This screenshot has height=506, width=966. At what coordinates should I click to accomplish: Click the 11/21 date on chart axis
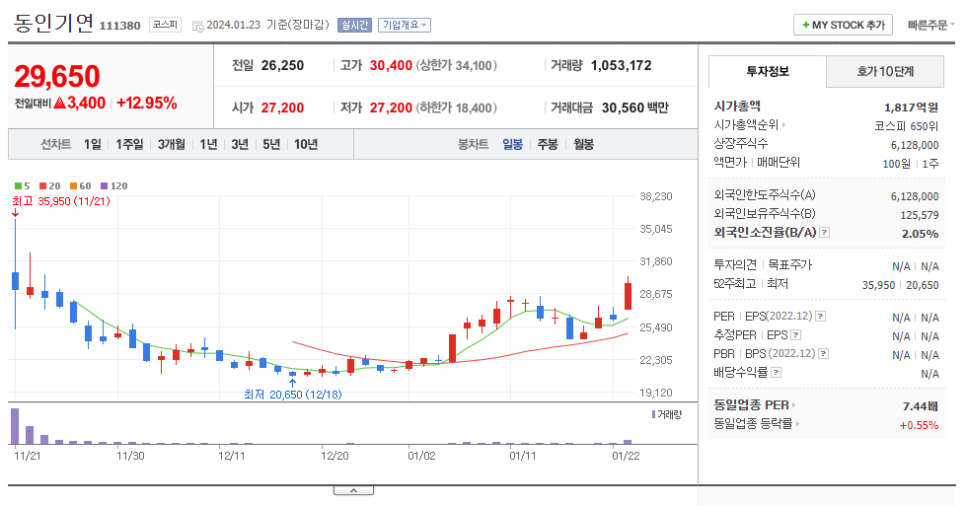[27, 456]
